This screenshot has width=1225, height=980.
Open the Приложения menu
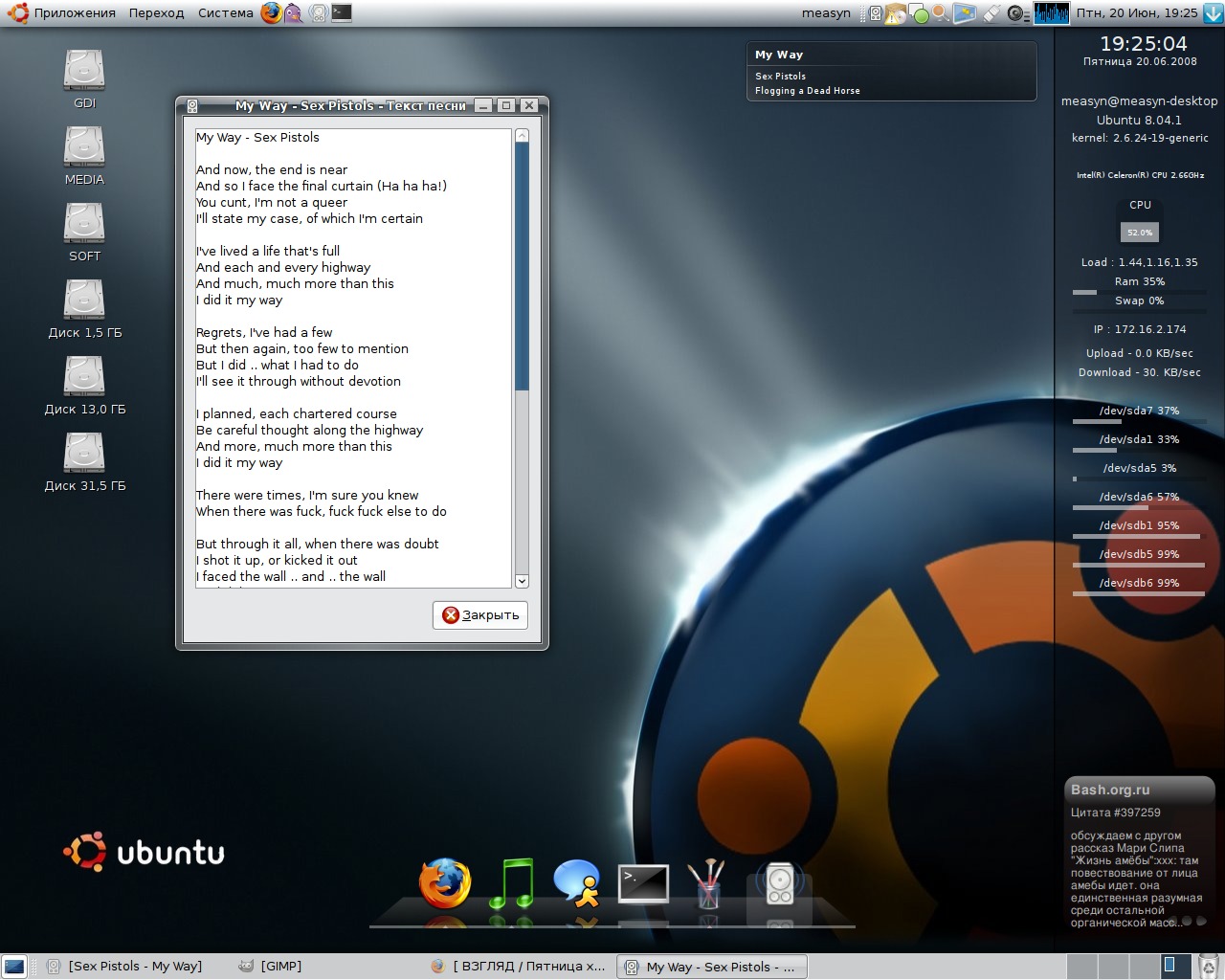click(x=75, y=12)
